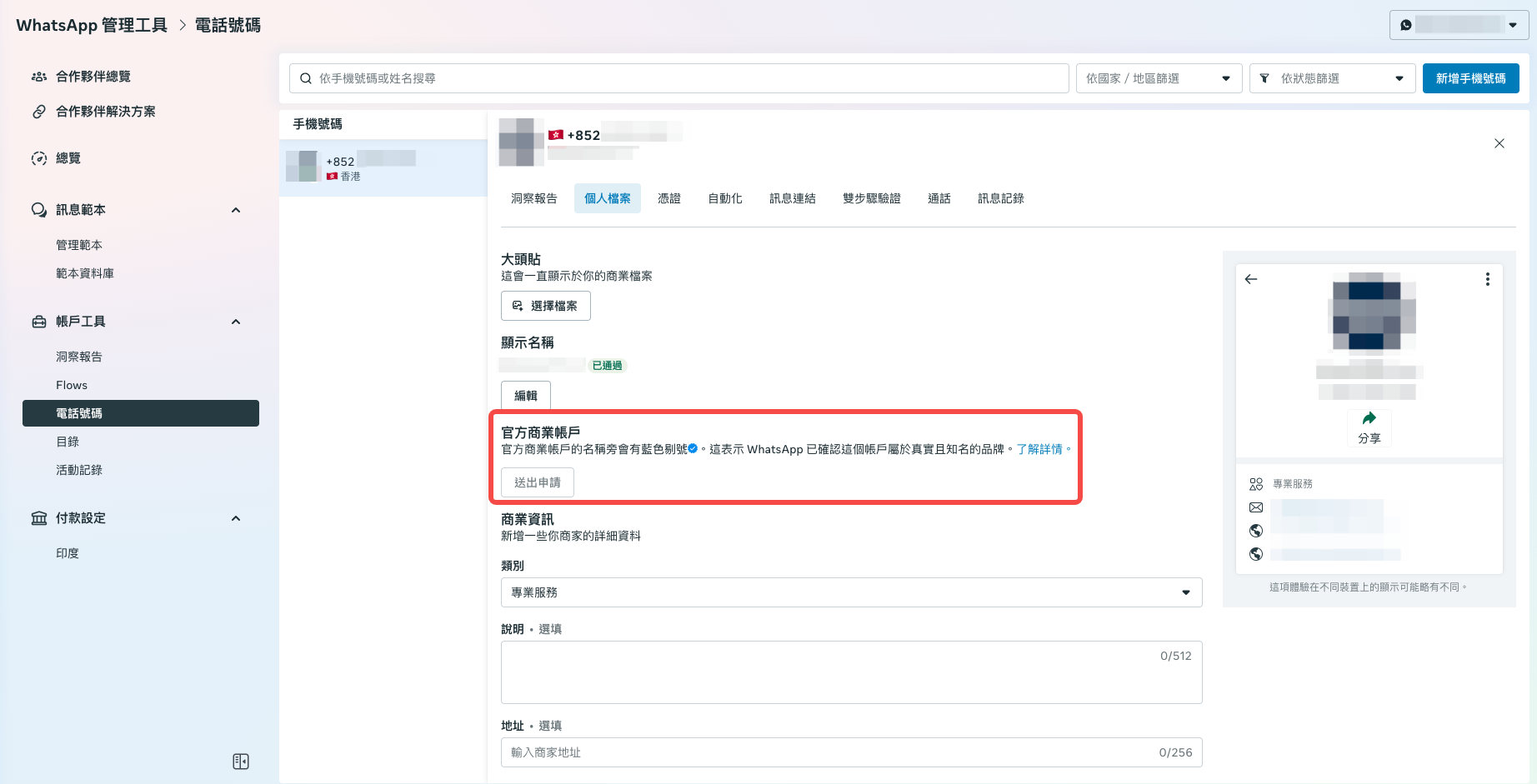The height and width of the screenshot is (784, 1537).
Task: Open 活動記錄 in sidebar
Action: tap(79, 470)
